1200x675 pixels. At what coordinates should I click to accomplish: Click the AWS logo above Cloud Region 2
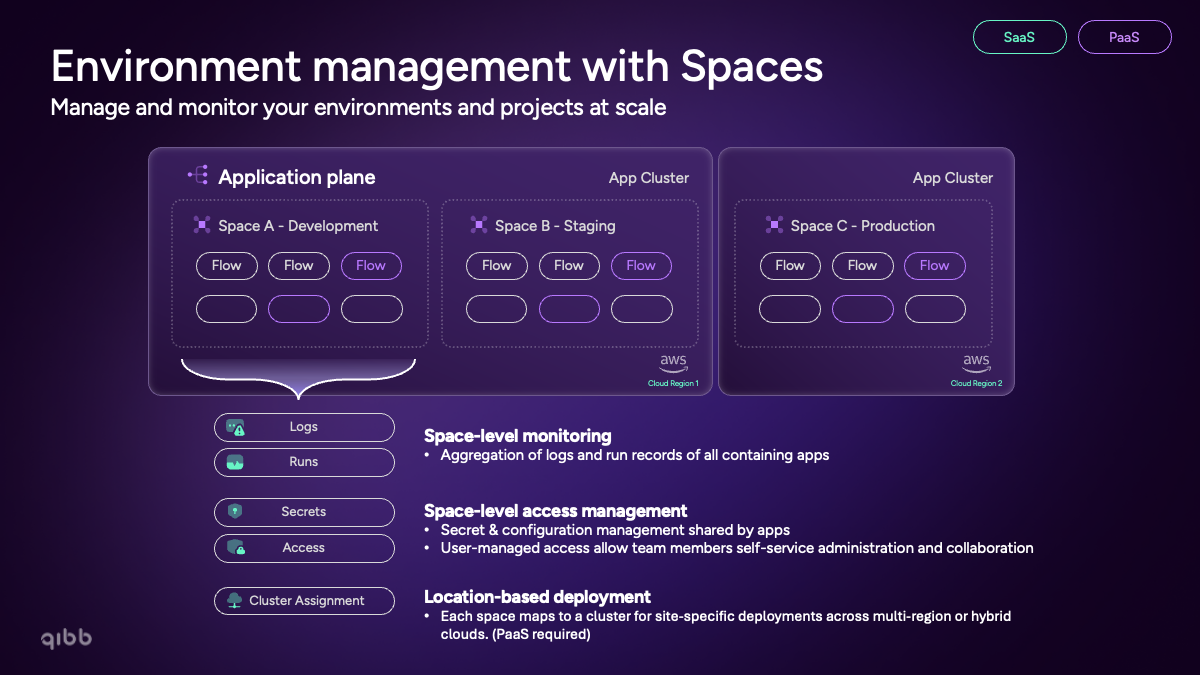976,363
